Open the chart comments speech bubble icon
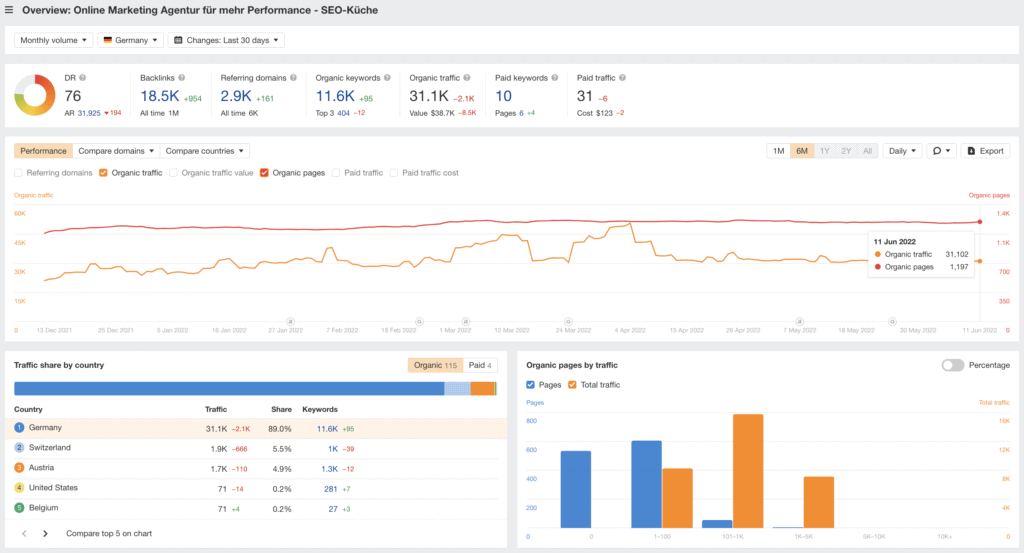The height and width of the screenshot is (553, 1024). click(941, 151)
